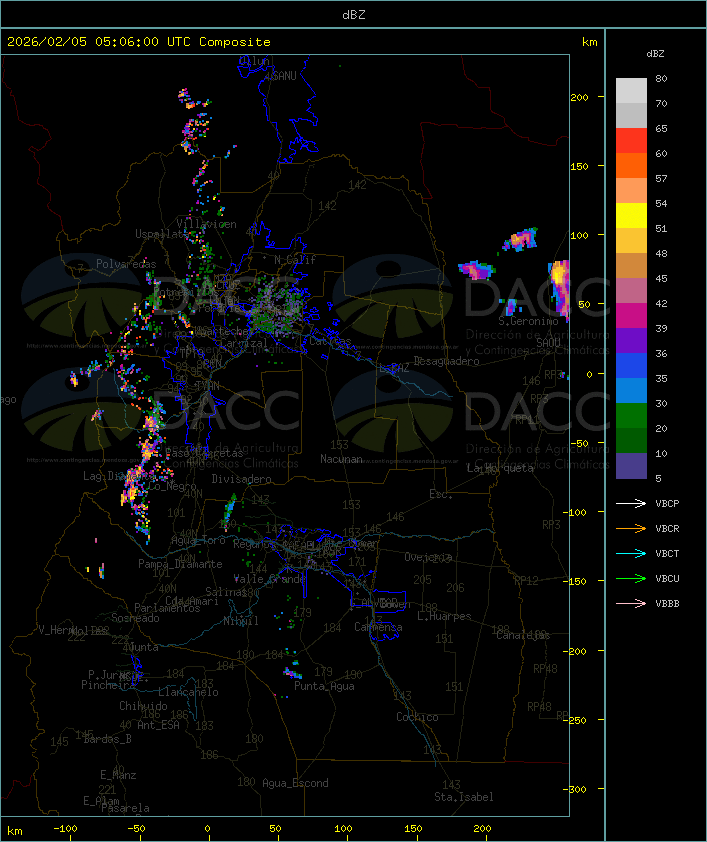Click the L.Huarpes place label
707x842 pixels.
click(x=444, y=616)
